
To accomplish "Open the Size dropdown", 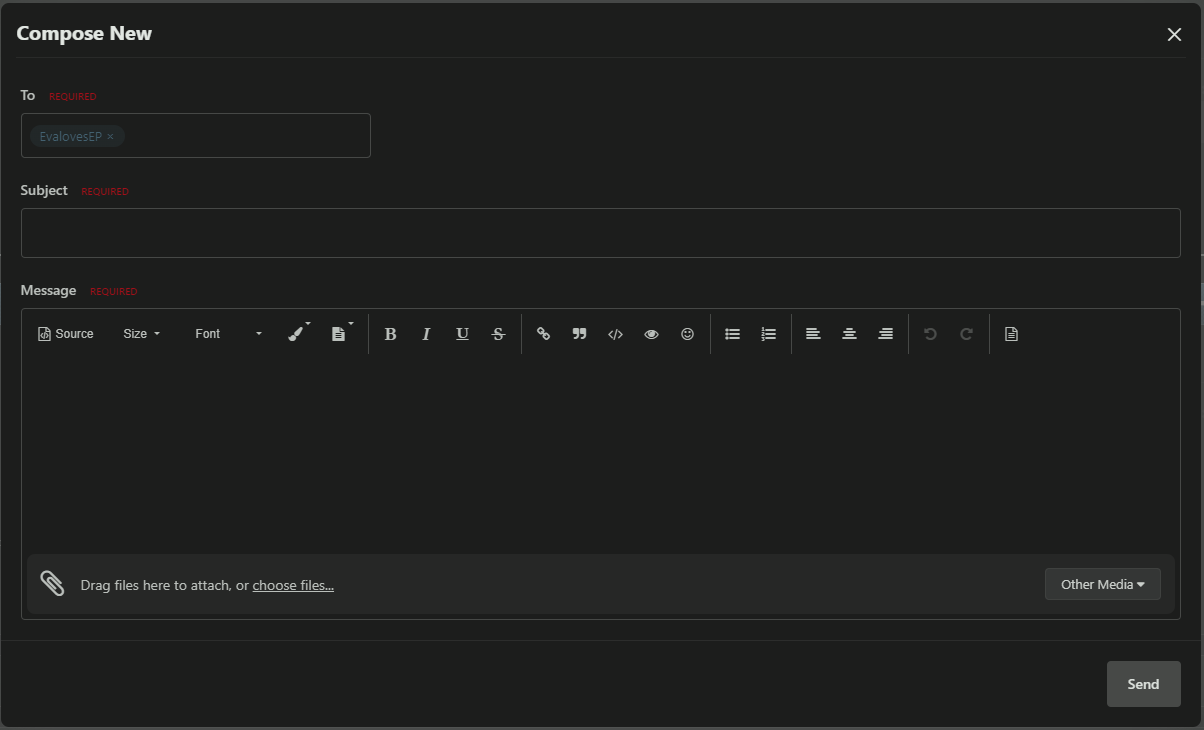I will (x=141, y=334).
